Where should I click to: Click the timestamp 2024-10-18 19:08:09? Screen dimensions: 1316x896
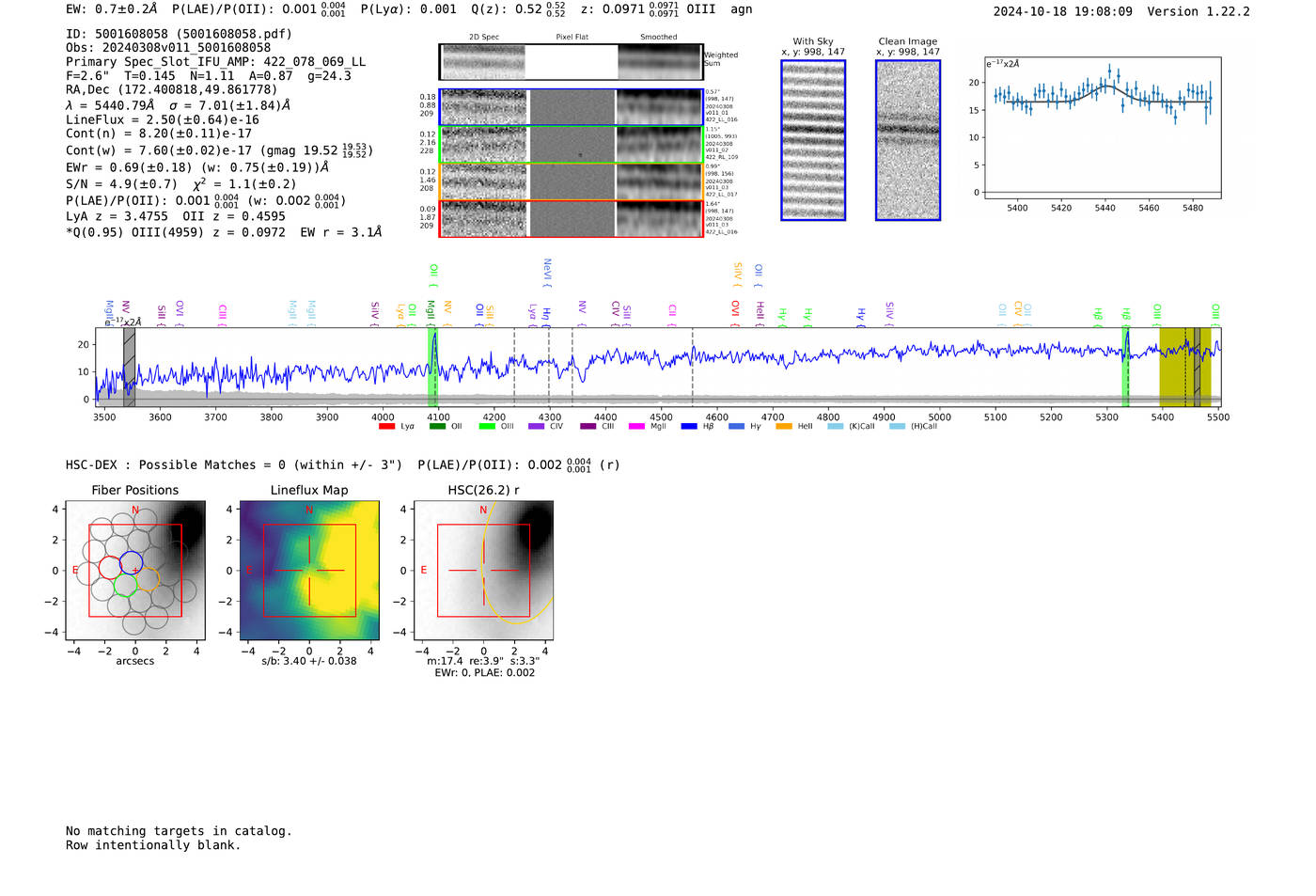point(1062,12)
